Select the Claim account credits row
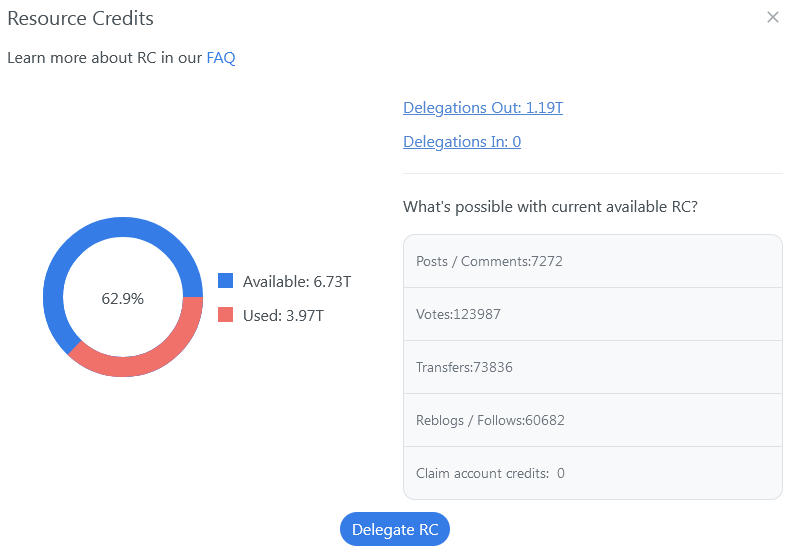Viewport: 787px width, 547px height. coord(592,473)
